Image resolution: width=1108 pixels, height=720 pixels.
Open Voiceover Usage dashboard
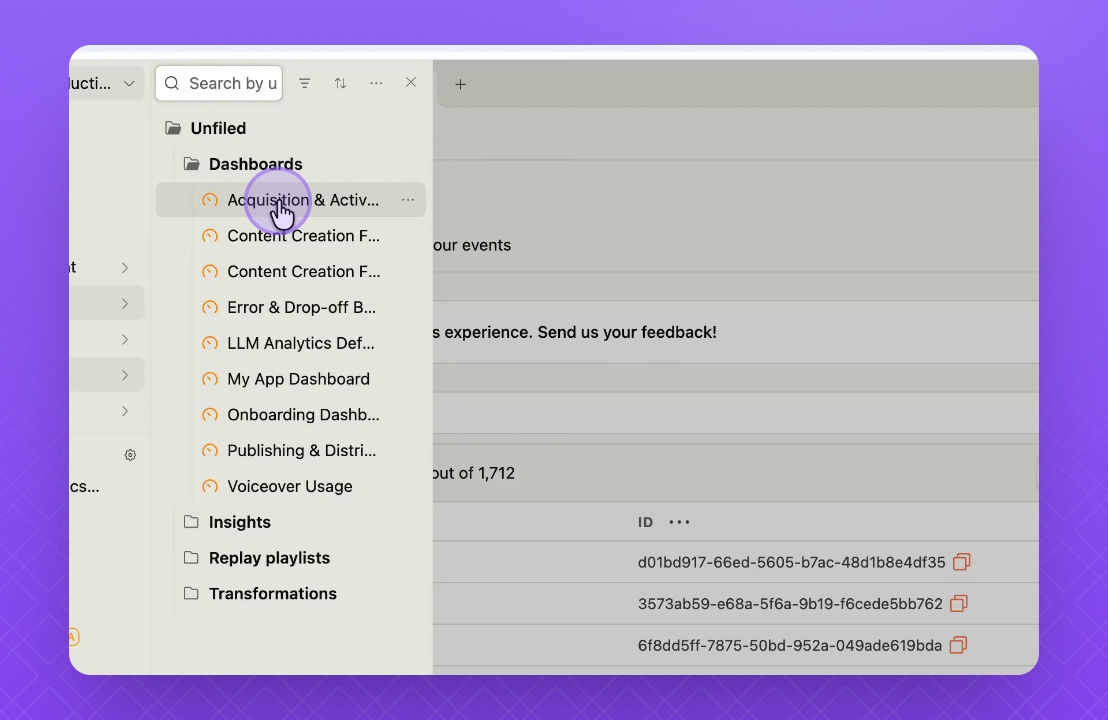[290, 487]
